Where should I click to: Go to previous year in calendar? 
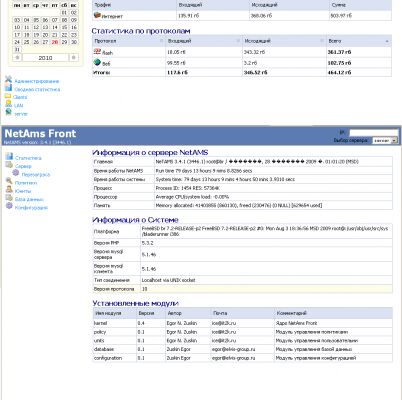point(17,58)
